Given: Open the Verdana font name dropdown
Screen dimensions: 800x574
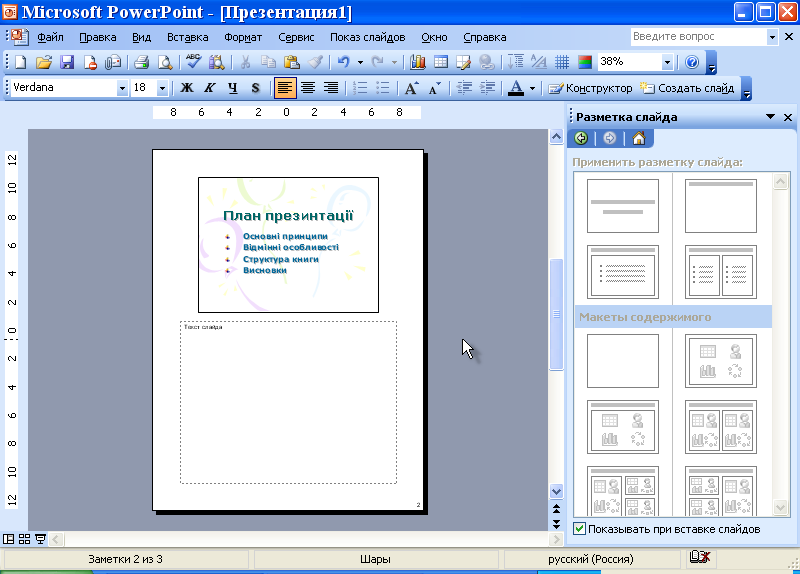Looking at the screenshot, I should click(122, 88).
